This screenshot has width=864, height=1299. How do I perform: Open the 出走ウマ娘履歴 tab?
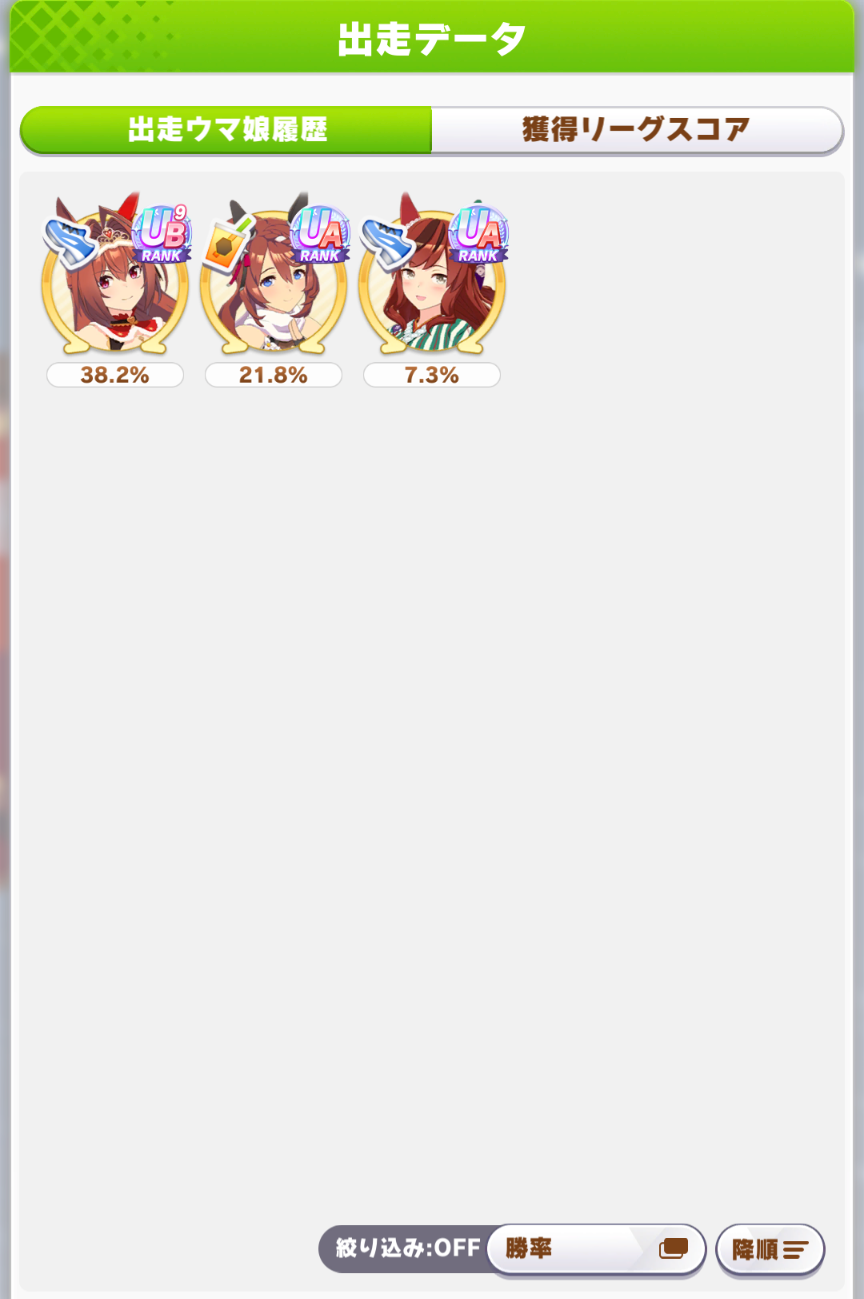coord(227,130)
